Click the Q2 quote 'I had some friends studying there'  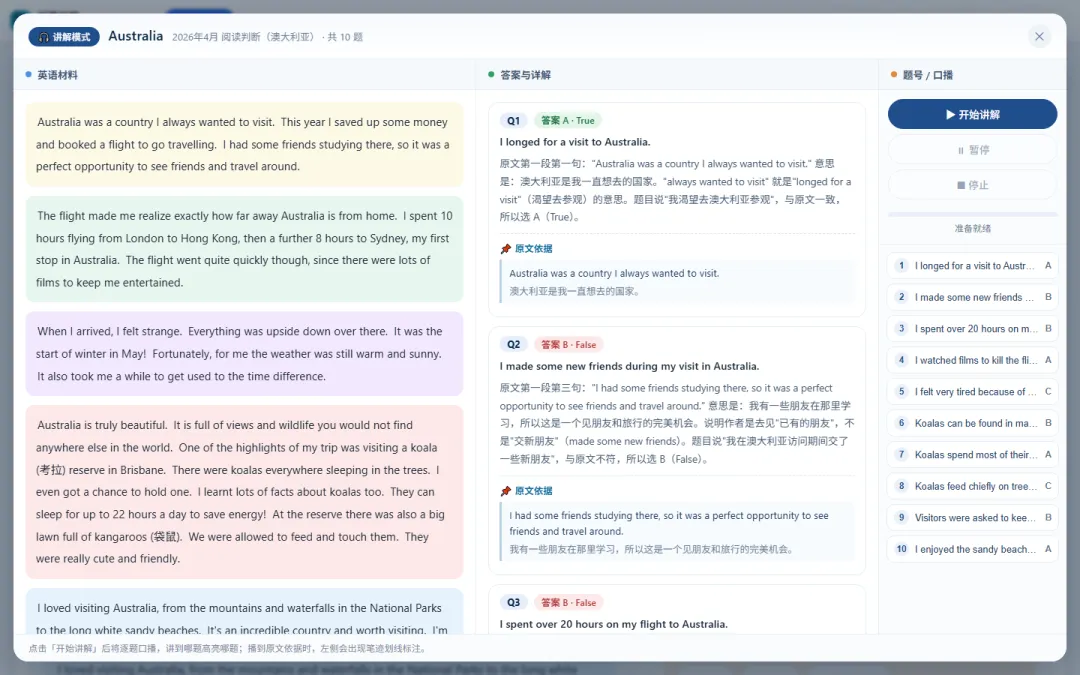(x=669, y=523)
